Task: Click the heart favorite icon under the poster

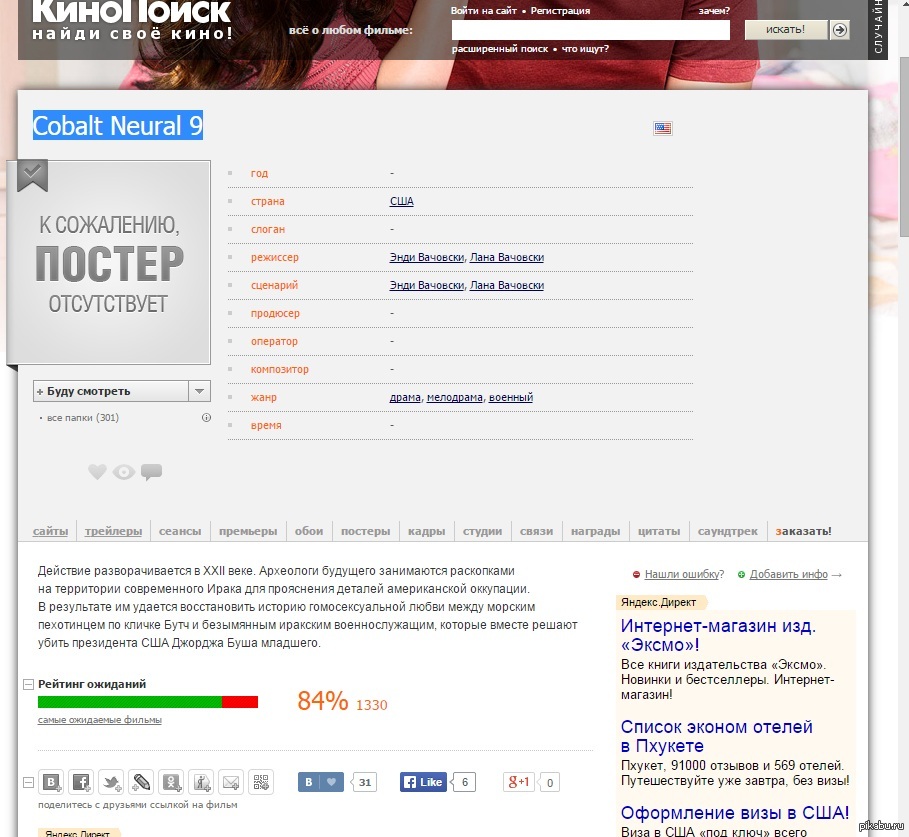Action: (x=97, y=472)
